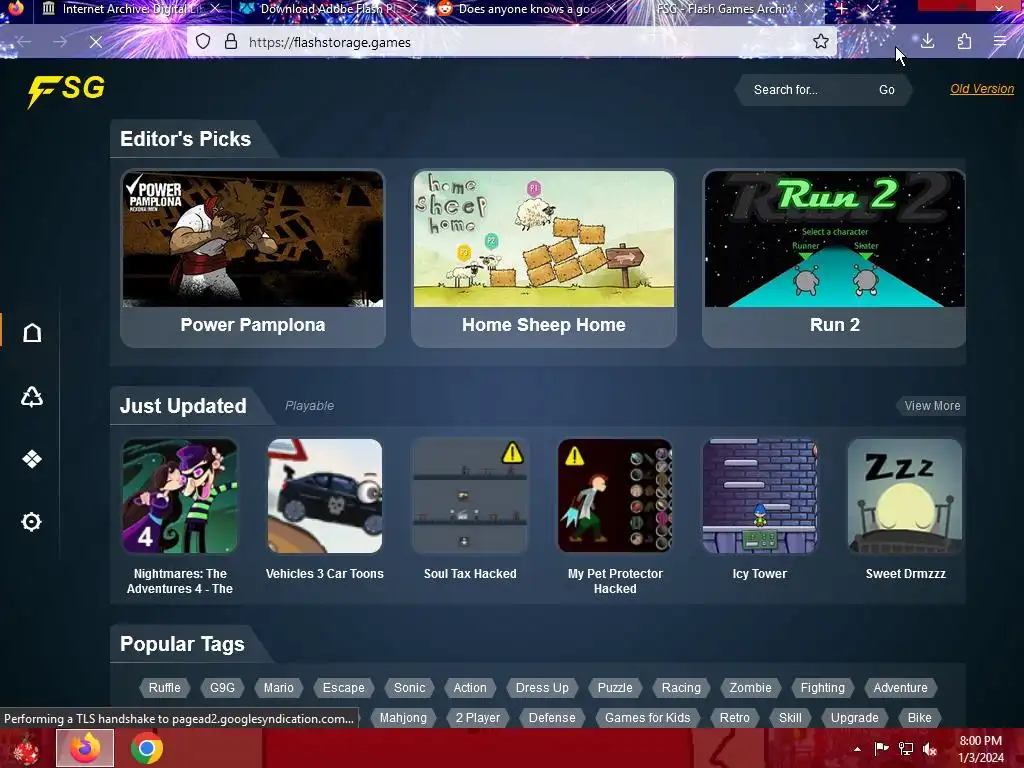
Task: Go back using browser back arrow
Action: (25, 42)
